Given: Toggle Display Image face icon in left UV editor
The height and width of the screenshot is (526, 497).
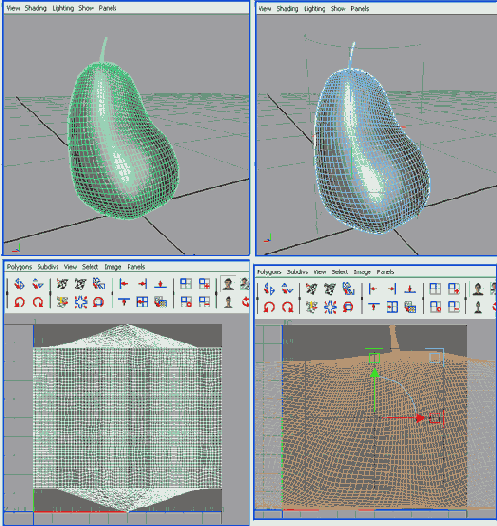Looking at the screenshot, I should coord(228,284).
